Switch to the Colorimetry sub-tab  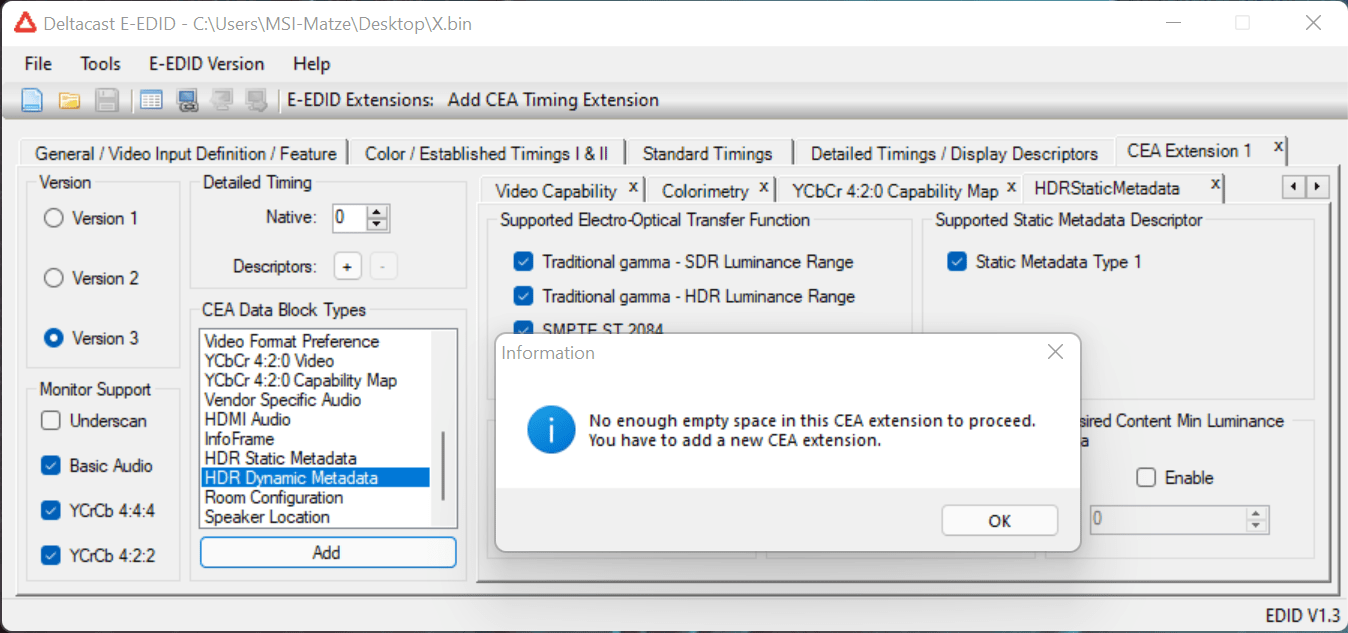705,191
